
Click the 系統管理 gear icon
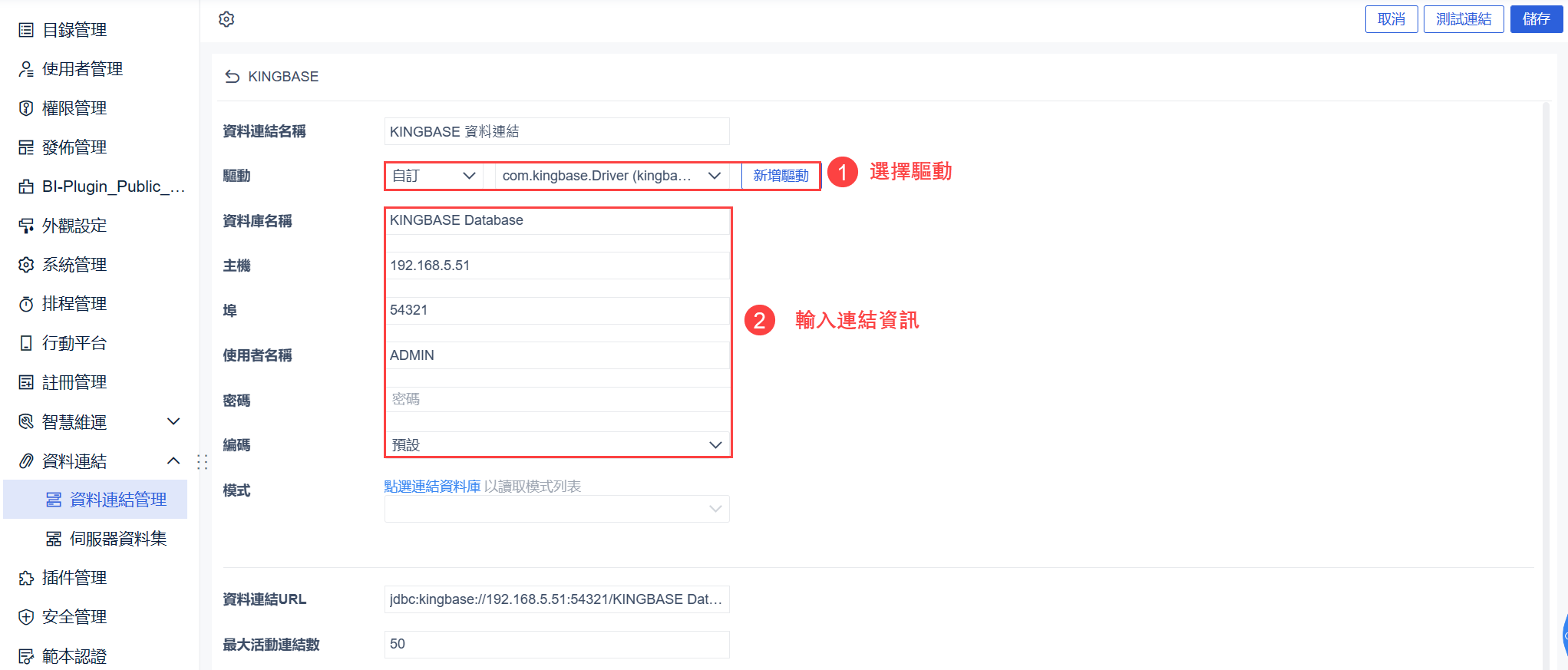26,265
